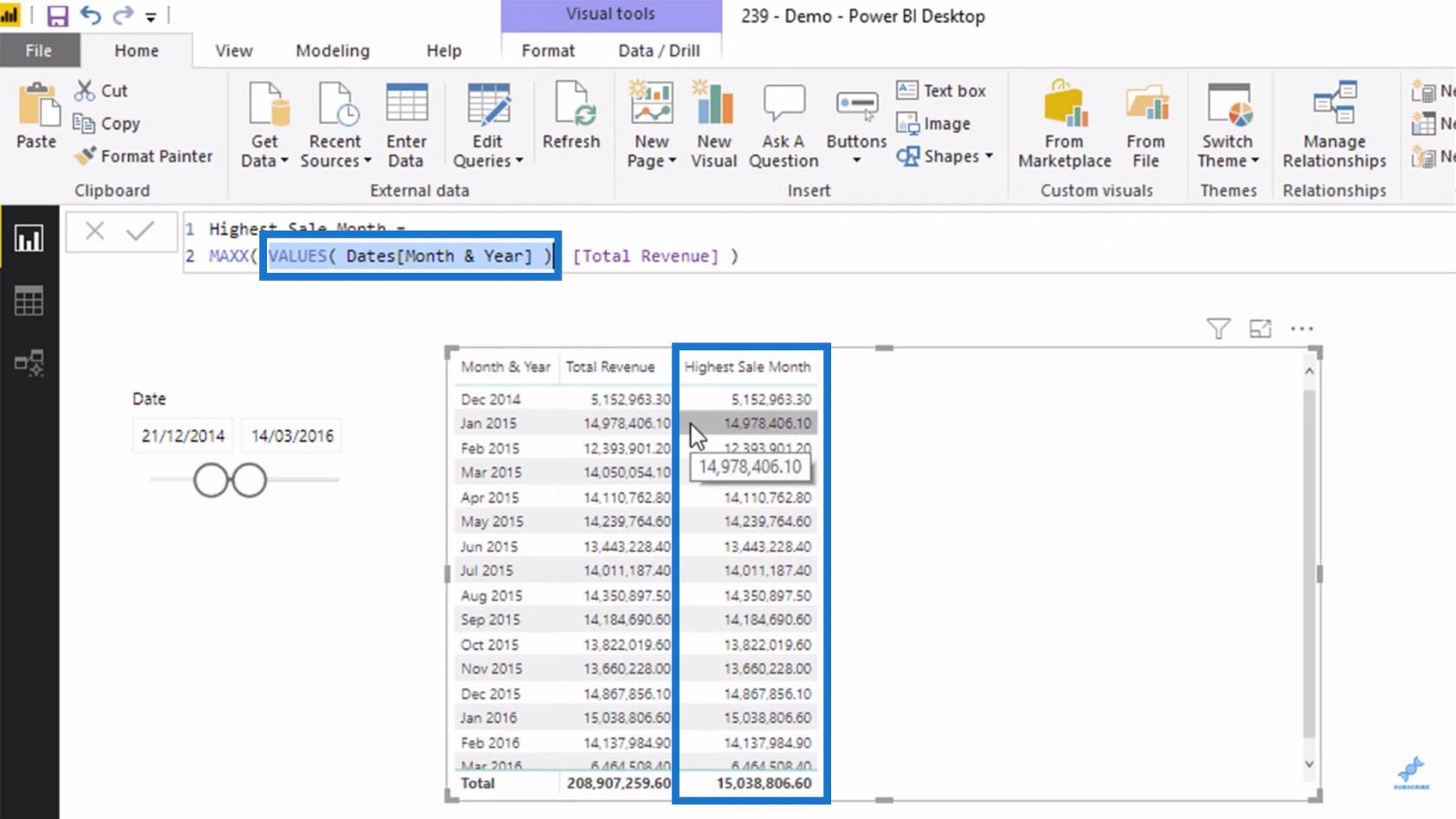This screenshot has height=819, width=1456.
Task: Import custom visual From File
Action: (x=1146, y=125)
